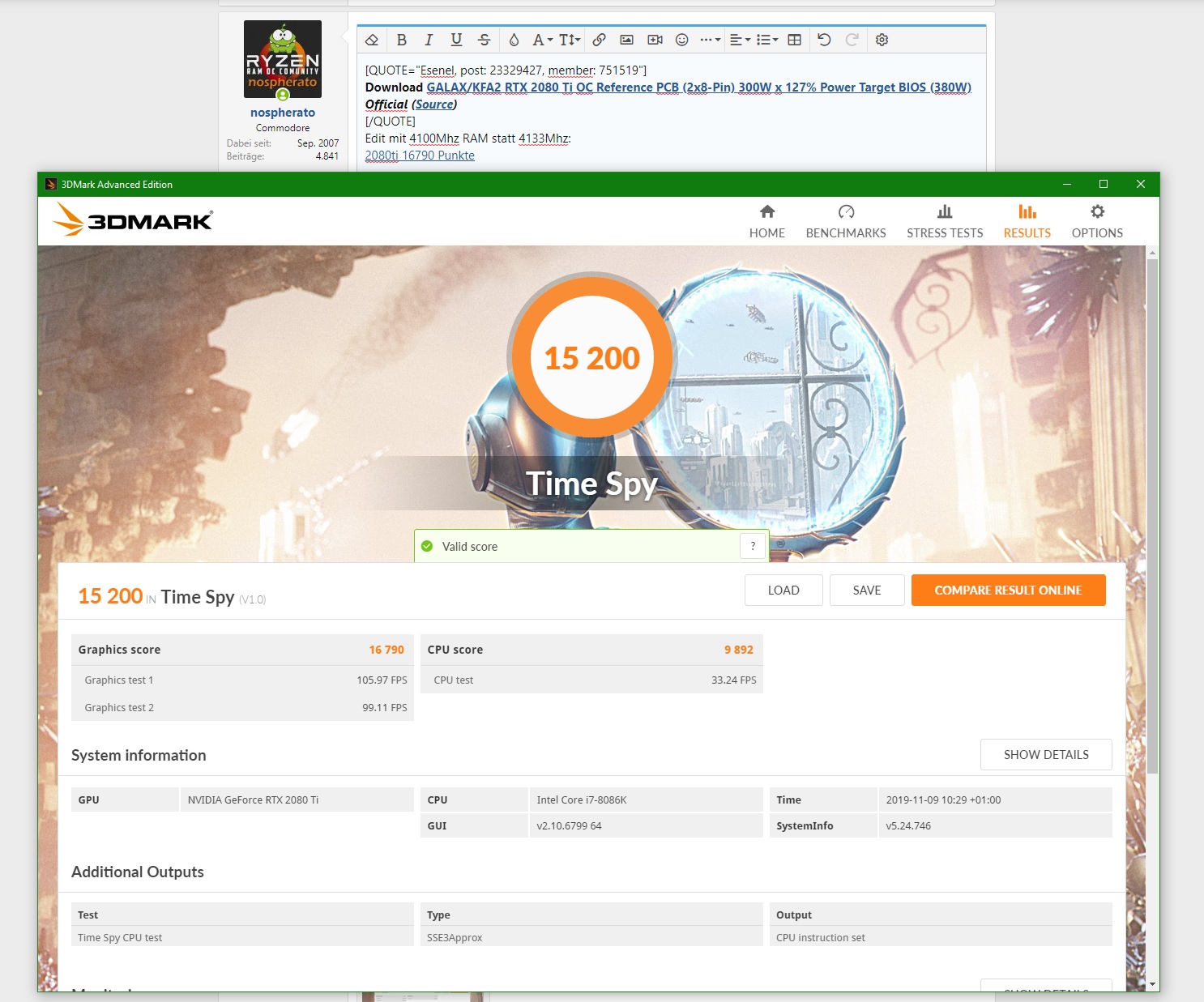The image size is (1204, 1002).
Task: Click the scrollbar up arrow in 3DMark
Action: coord(1152,253)
